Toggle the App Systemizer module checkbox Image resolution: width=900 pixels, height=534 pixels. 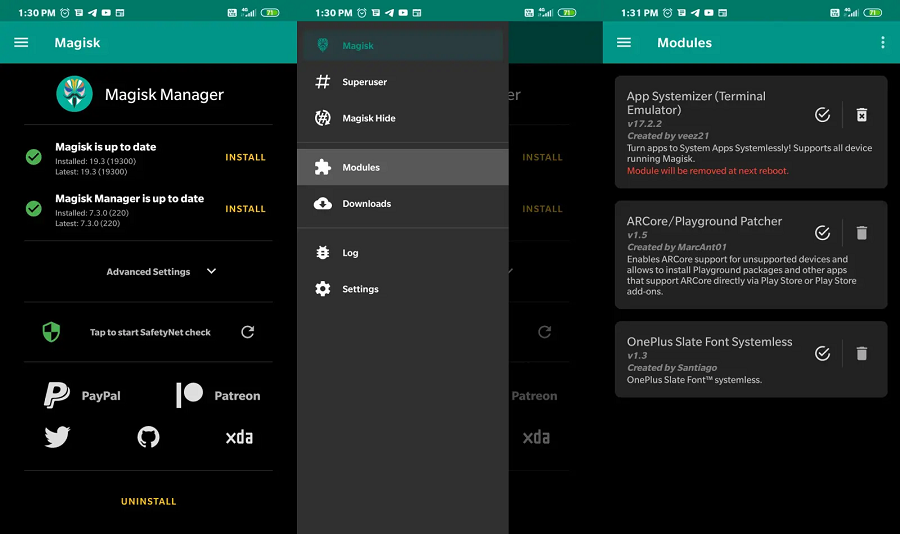[x=822, y=115]
